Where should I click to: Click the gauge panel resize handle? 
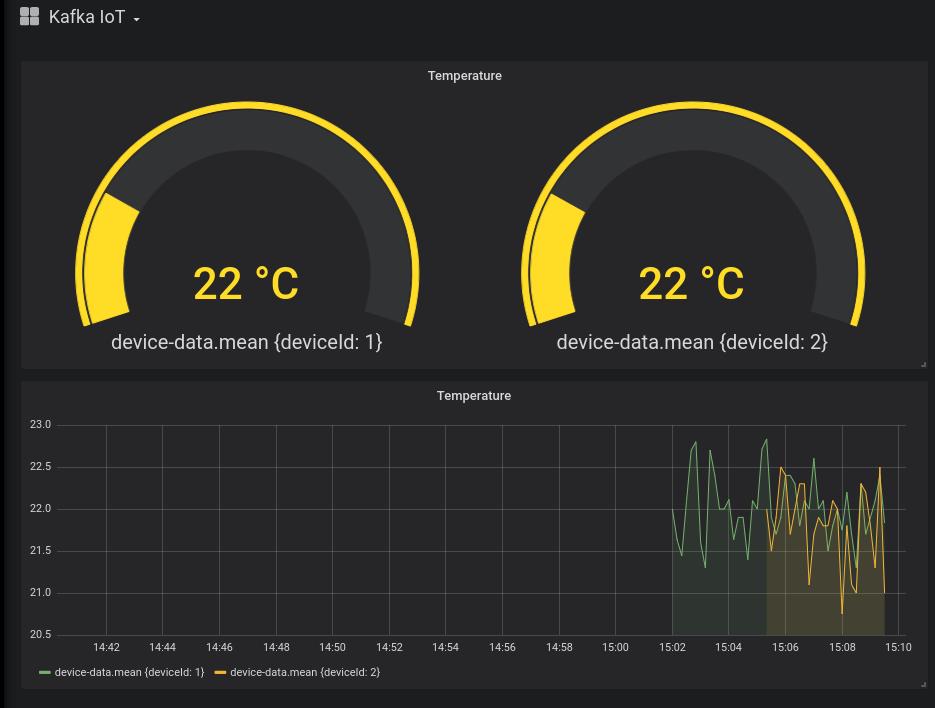pos(924,364)
